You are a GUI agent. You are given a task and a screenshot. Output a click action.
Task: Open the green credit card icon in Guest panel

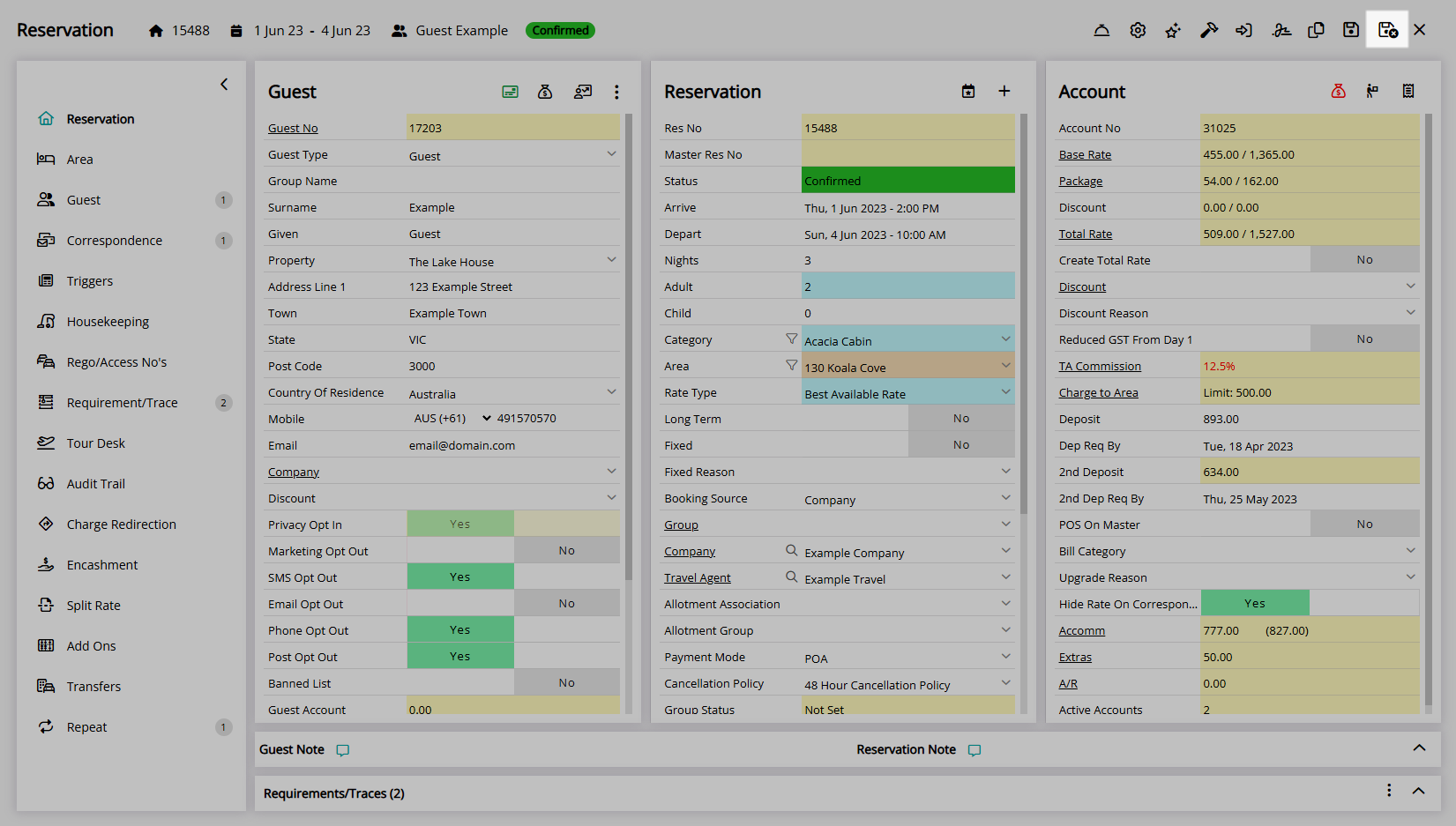510,92
